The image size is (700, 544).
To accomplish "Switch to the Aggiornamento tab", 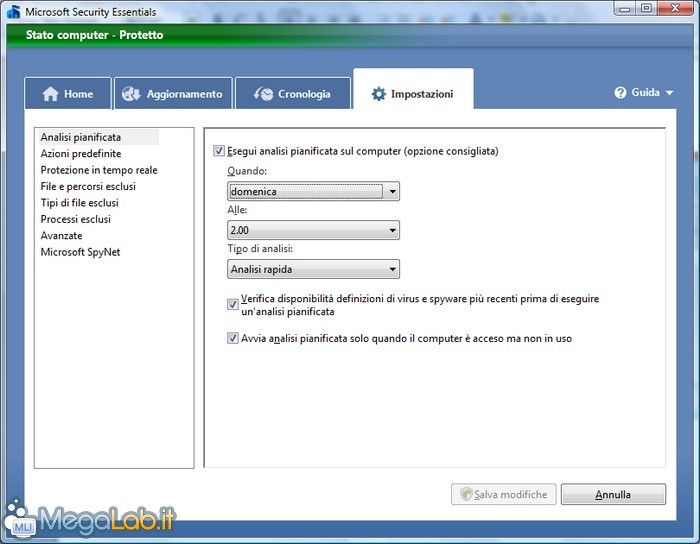I will pyautogui.click(x=173, y=93).
